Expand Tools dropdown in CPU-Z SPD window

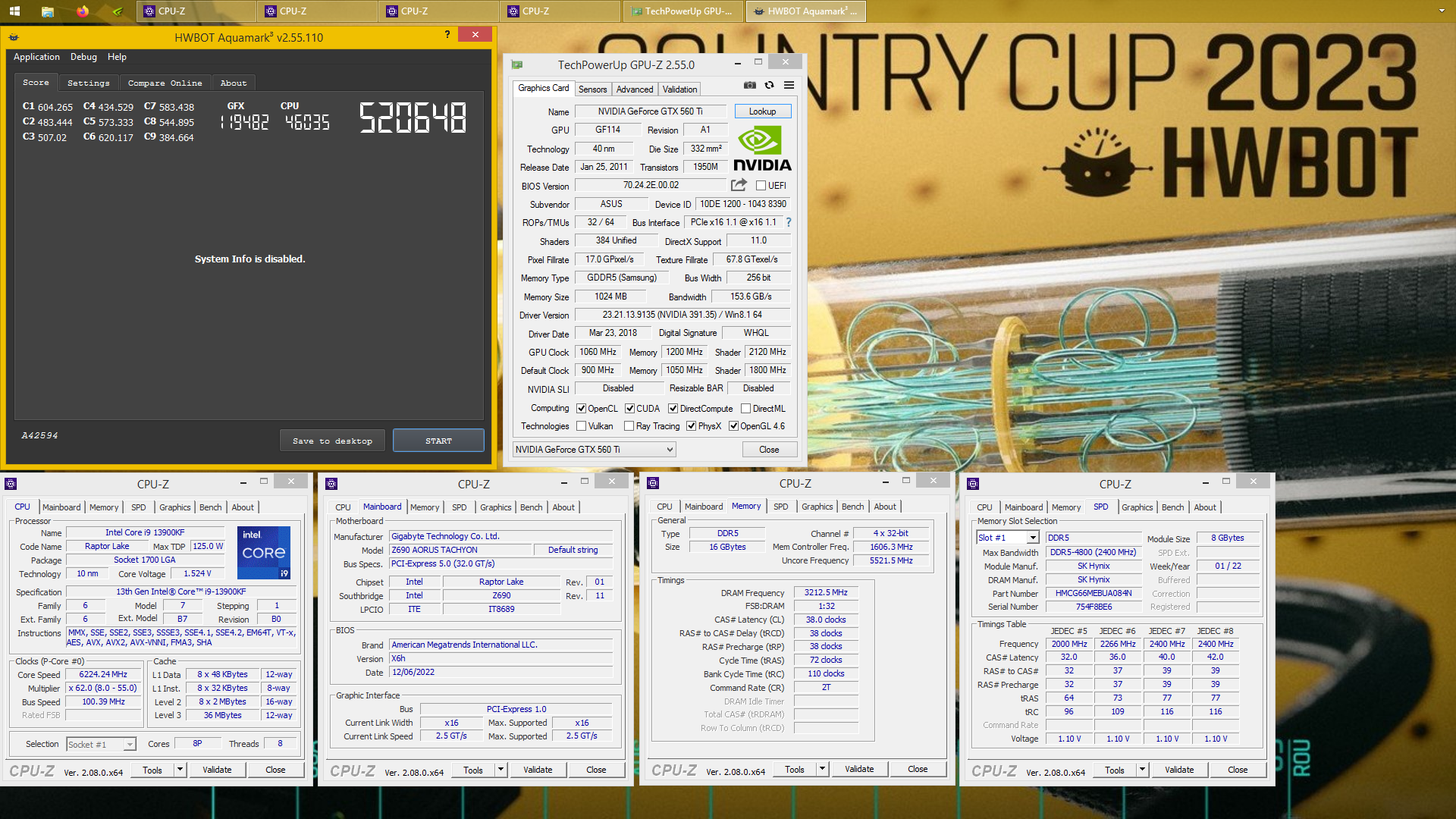coord(1142,770)
